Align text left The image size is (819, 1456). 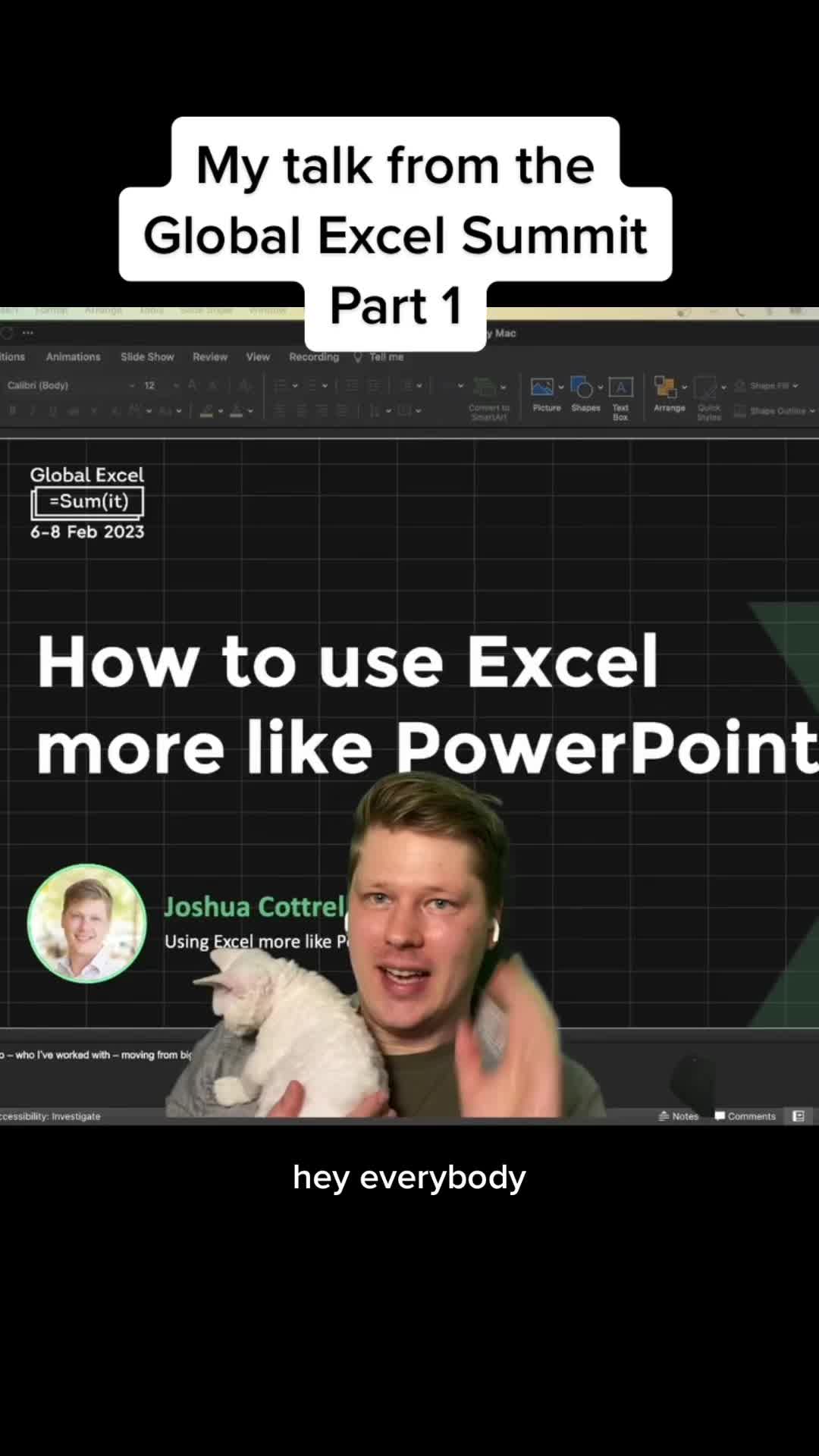click(x=280, y=410)
